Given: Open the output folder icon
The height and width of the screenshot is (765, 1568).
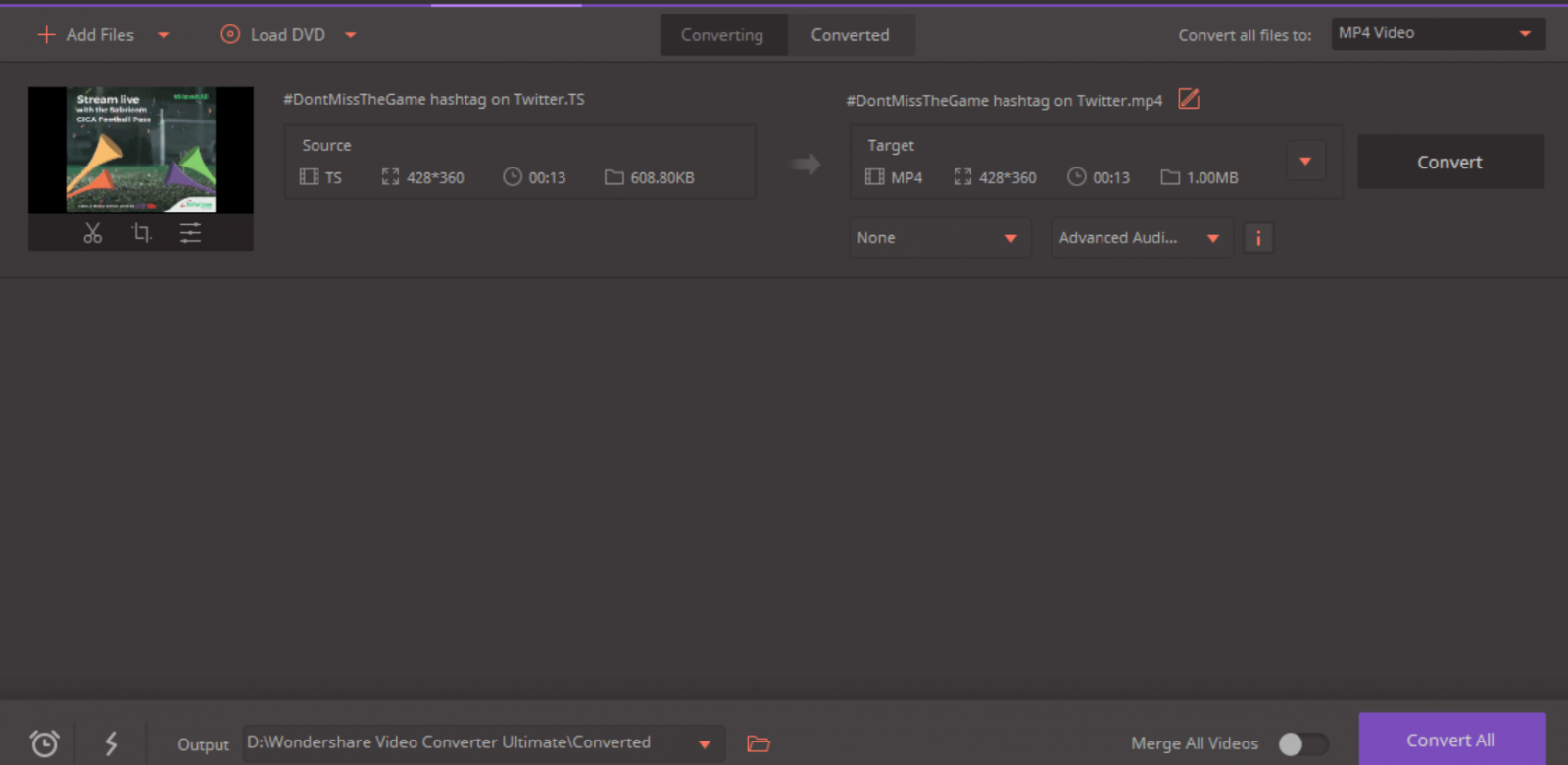Looking at the screenshot, I should 758,743.
